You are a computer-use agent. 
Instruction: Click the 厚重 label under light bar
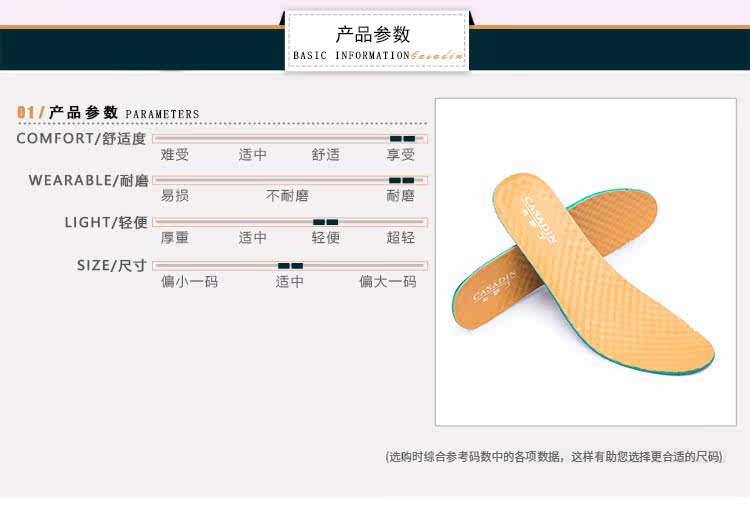pos(175,237)
